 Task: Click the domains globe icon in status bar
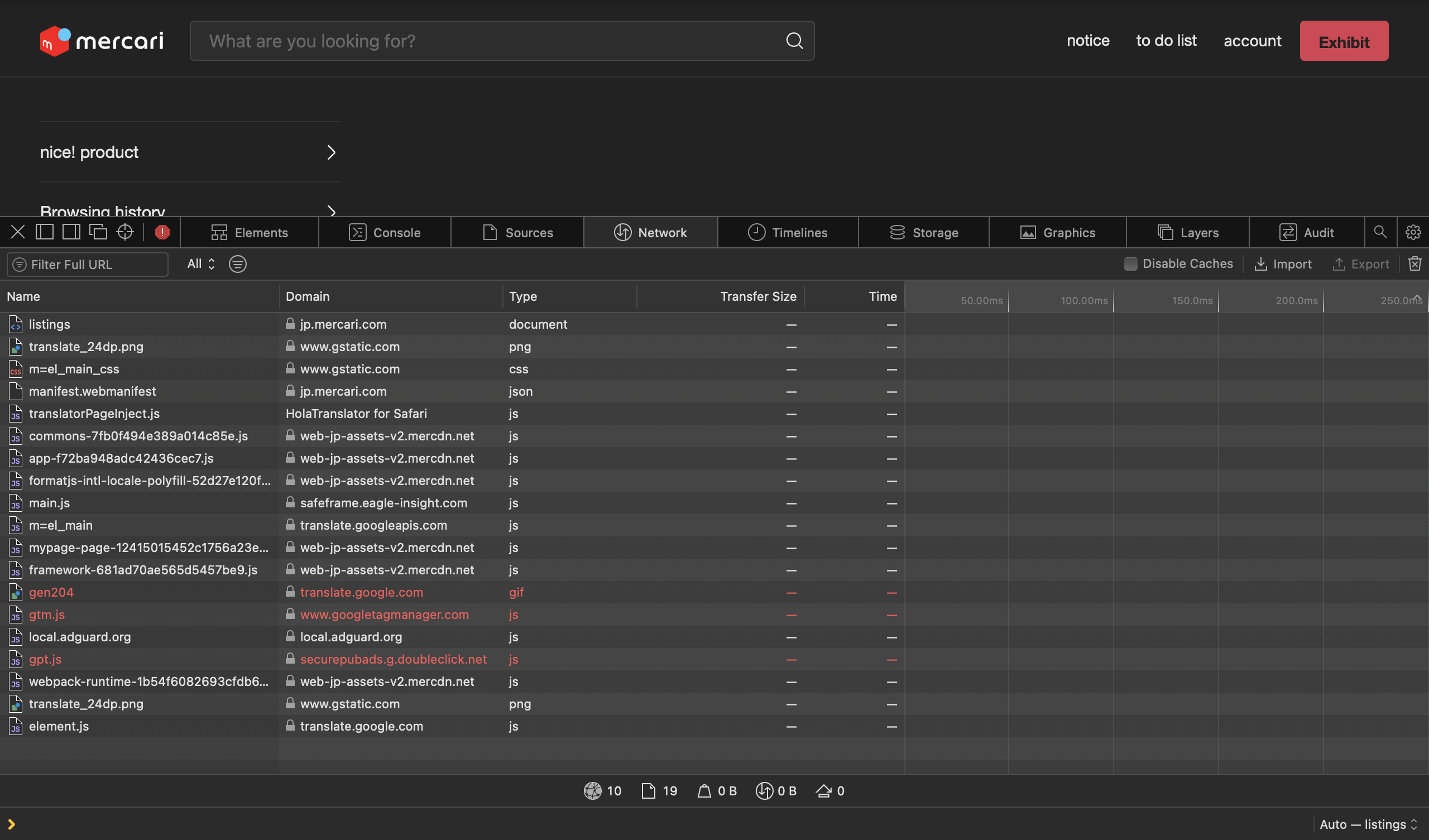coord(593,791)
